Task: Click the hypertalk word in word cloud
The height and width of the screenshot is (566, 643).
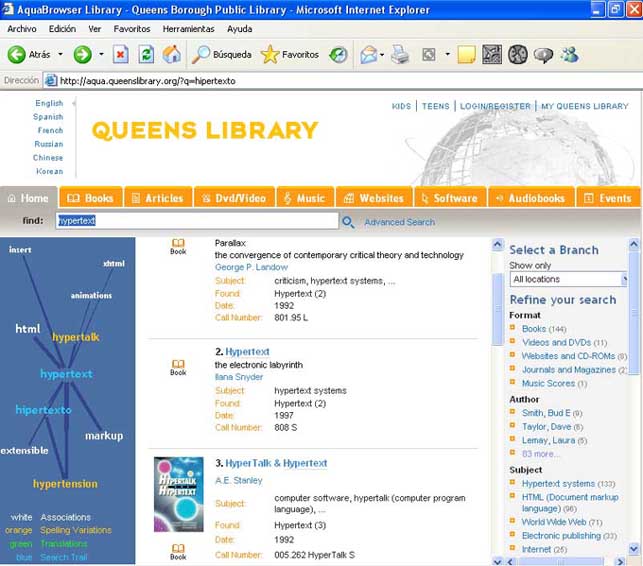Action: pos(76,337)
